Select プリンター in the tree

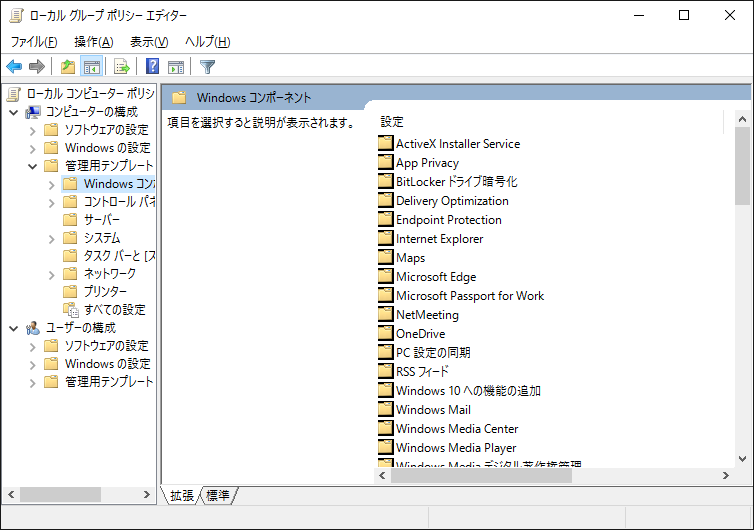[105, 291]
